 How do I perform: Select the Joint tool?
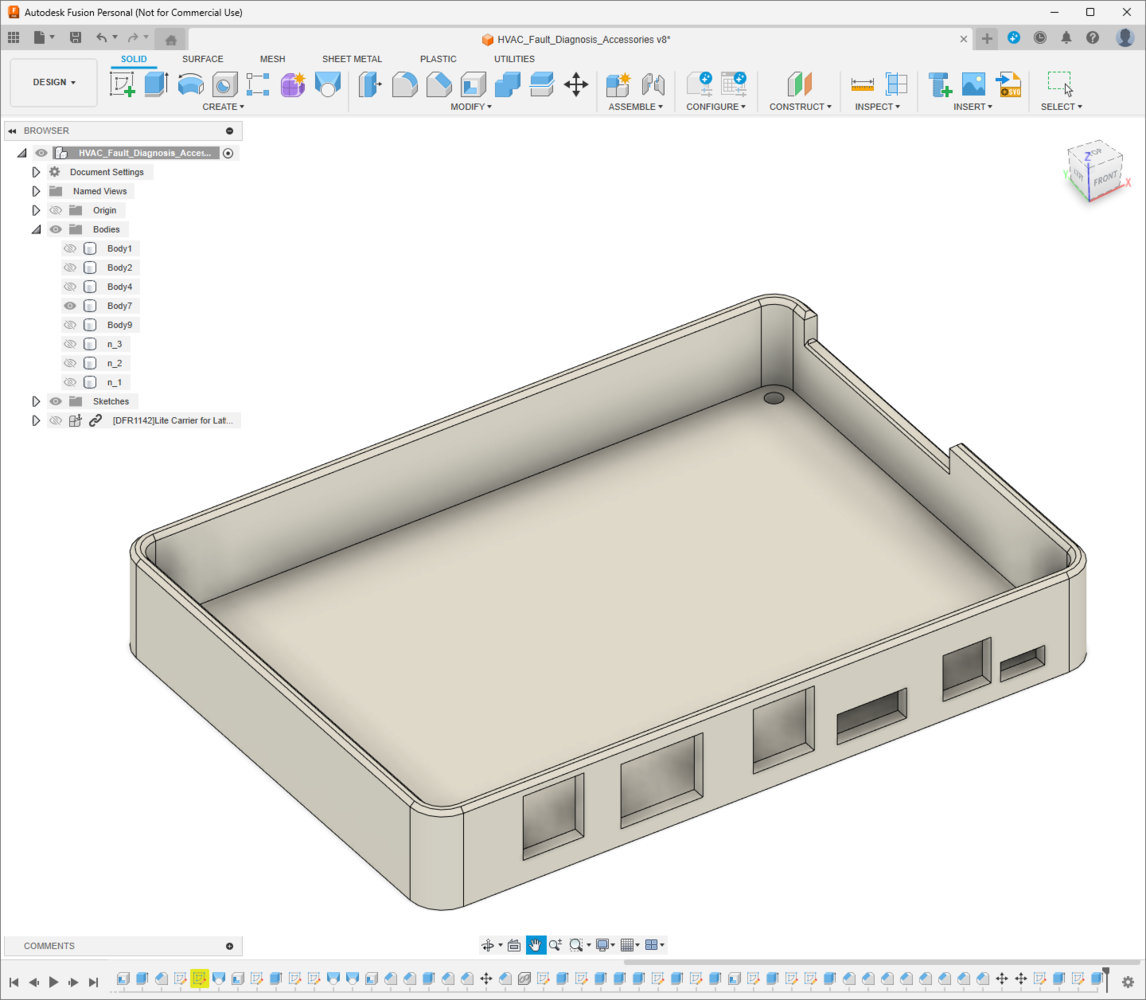tap(653, 84)
